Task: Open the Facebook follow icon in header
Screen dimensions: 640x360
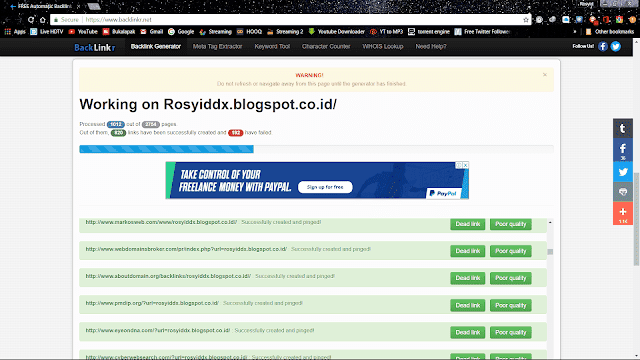Action: pos(603,47)
